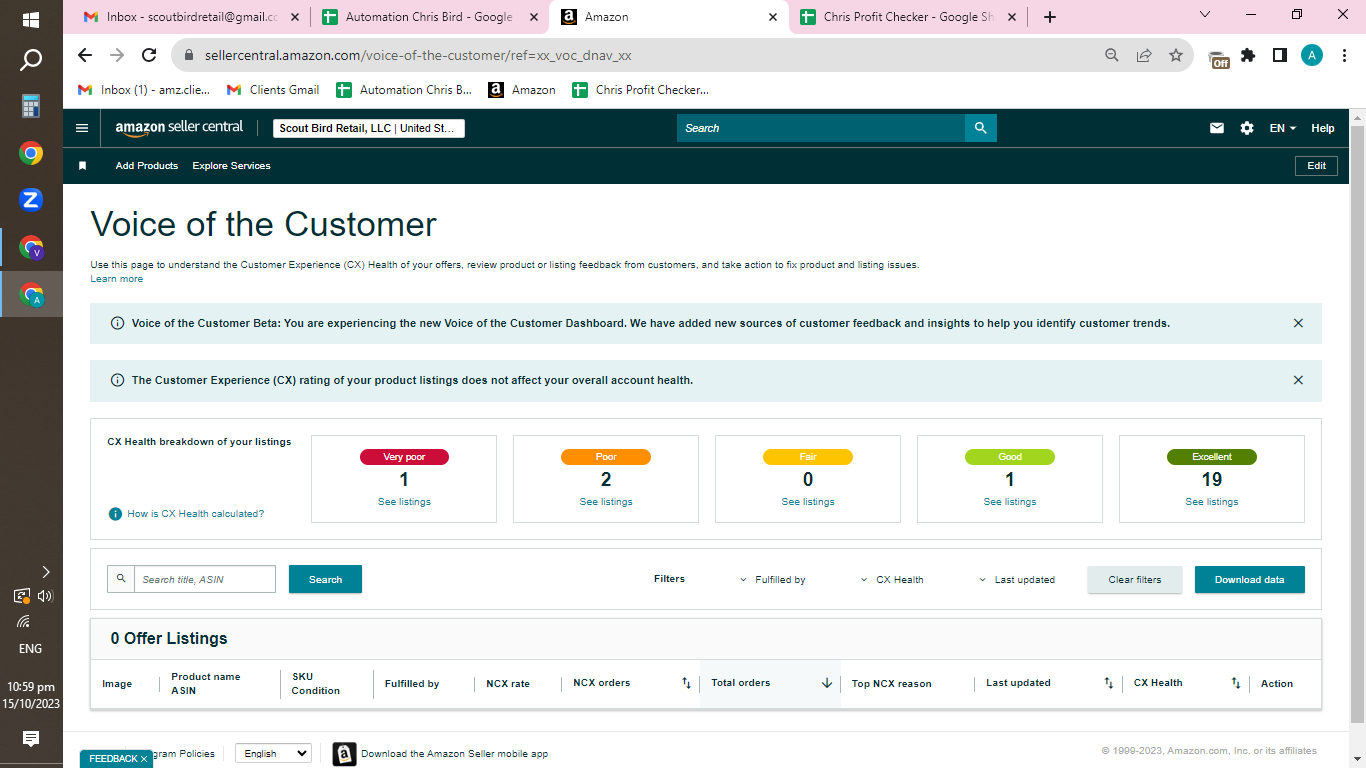Viewport: 1366px width, 768px height.
Task: Open the Chrome extensions puzzle icon
Action: 1248,55
